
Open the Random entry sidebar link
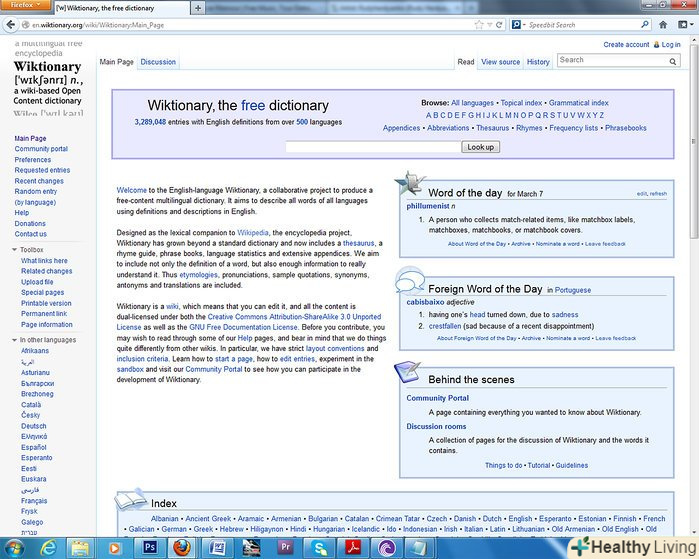tap(36, 191)
